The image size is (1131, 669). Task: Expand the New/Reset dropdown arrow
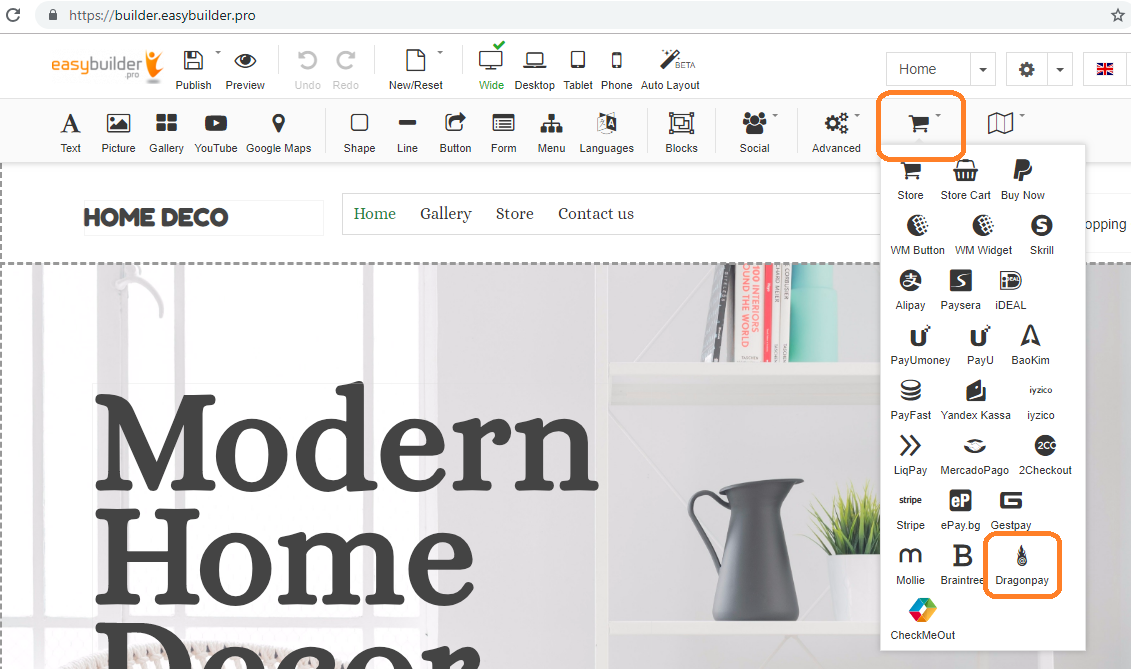pyautogui.click(x=440, y=52)
